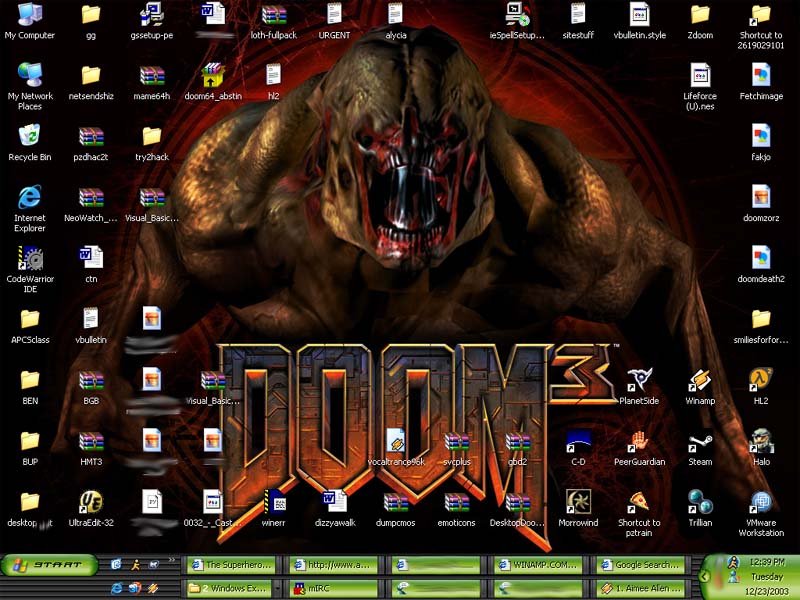Screen dimensions: 800x600
Task: Open the BGB archive icon
Action: point(91,387)
